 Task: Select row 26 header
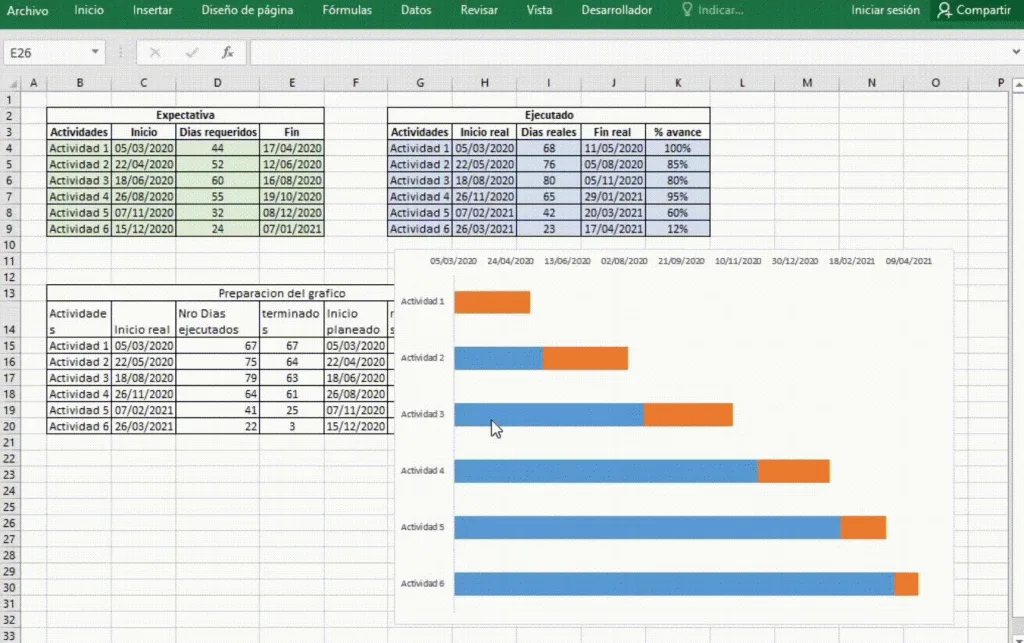point(10,524)
